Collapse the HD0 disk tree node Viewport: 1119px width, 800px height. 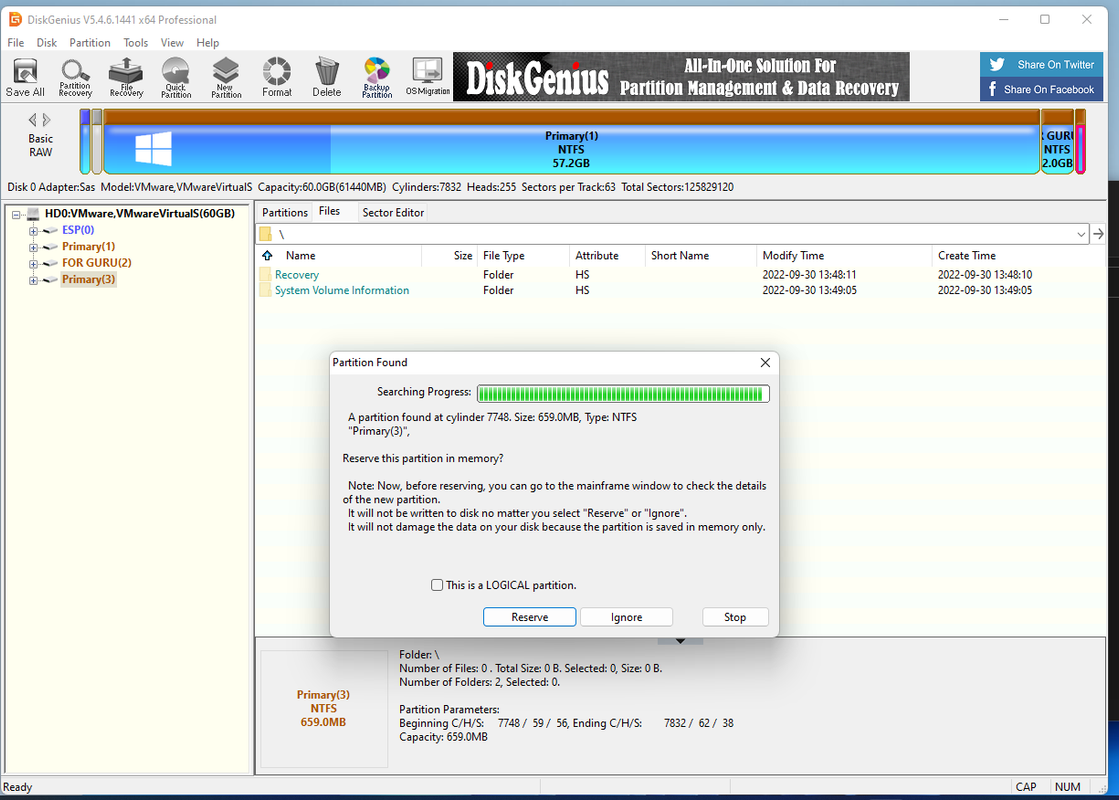(x=16, y=214)
